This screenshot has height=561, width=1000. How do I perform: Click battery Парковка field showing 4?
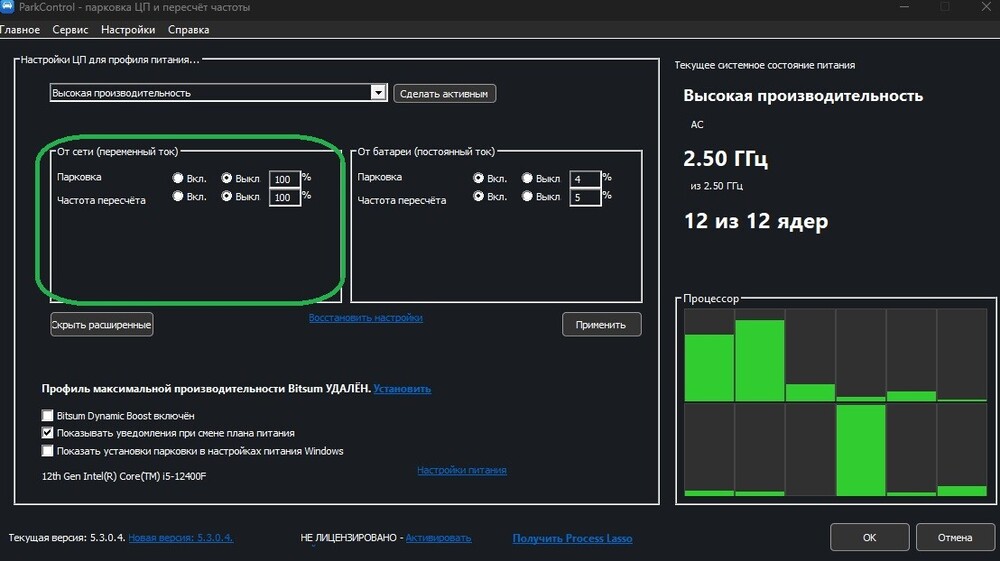[585, 179]
